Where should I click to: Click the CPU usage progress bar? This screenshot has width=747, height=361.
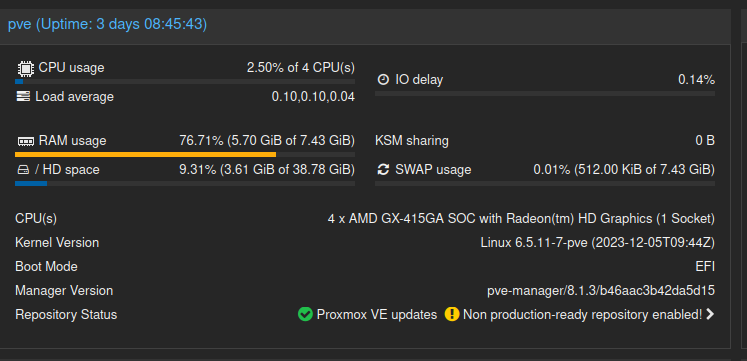point(185,81)
